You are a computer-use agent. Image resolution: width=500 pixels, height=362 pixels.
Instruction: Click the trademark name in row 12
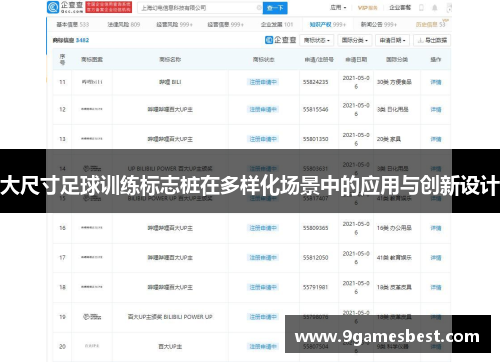click(x=170, y=109)
